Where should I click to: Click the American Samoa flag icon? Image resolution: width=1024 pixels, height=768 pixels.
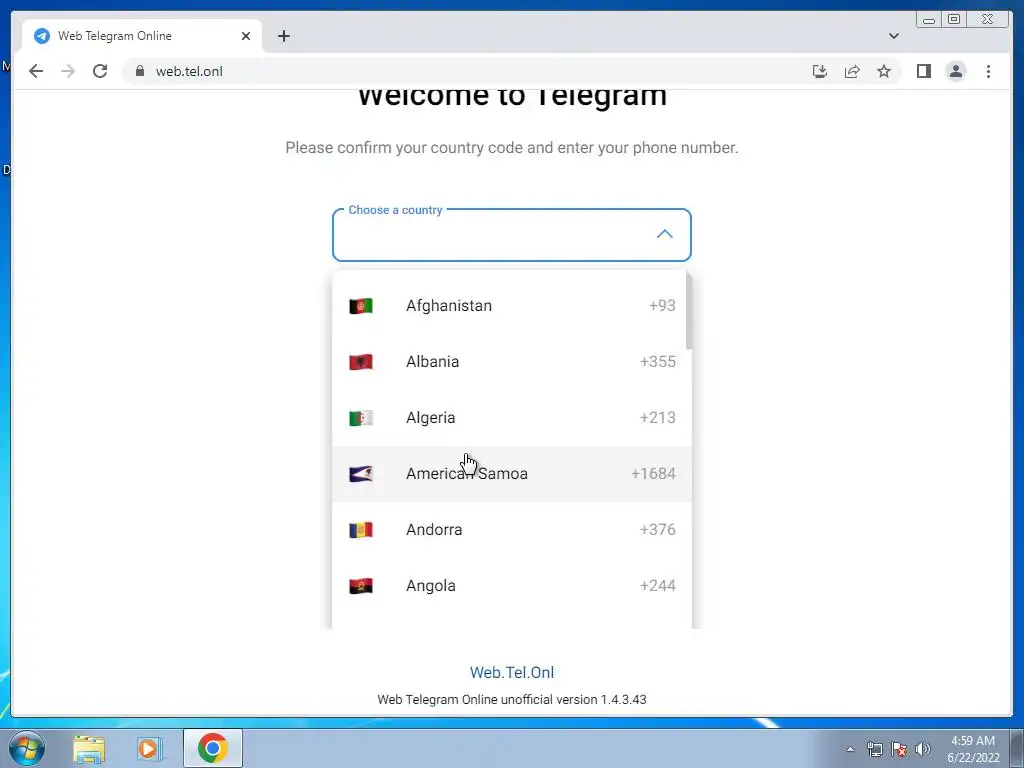click(x=361, y=474)
